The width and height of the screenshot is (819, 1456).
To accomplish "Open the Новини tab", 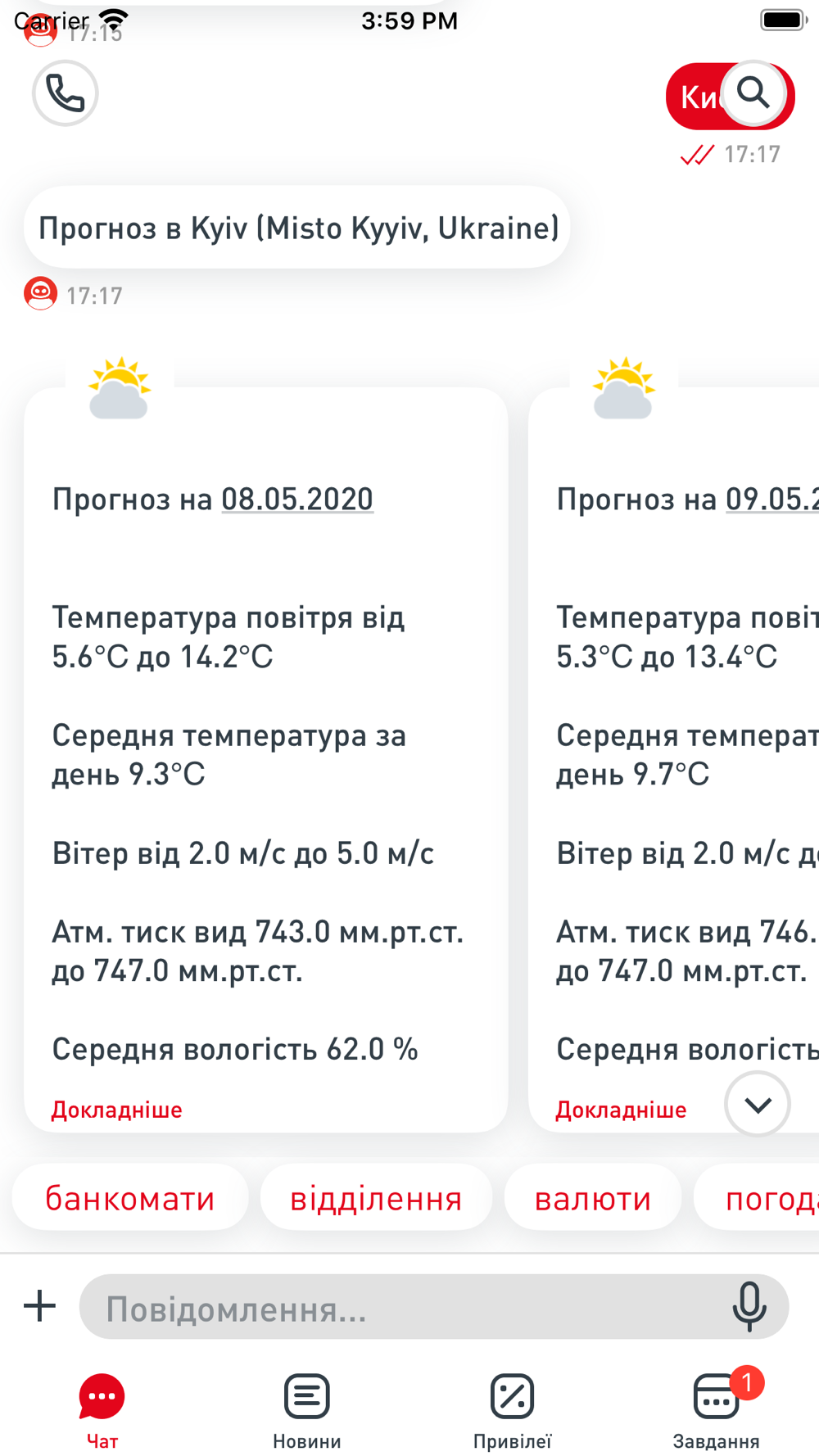I will click(307, 1412).
